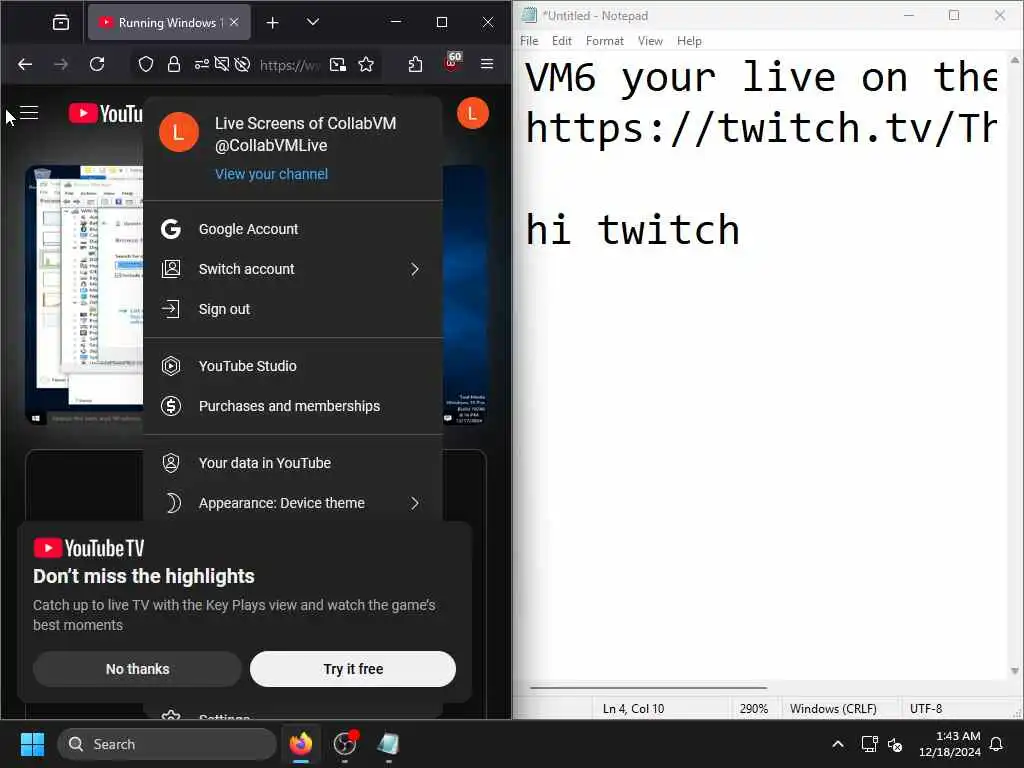Select the Running Windows YouTube tab

[x=168, y=22]
